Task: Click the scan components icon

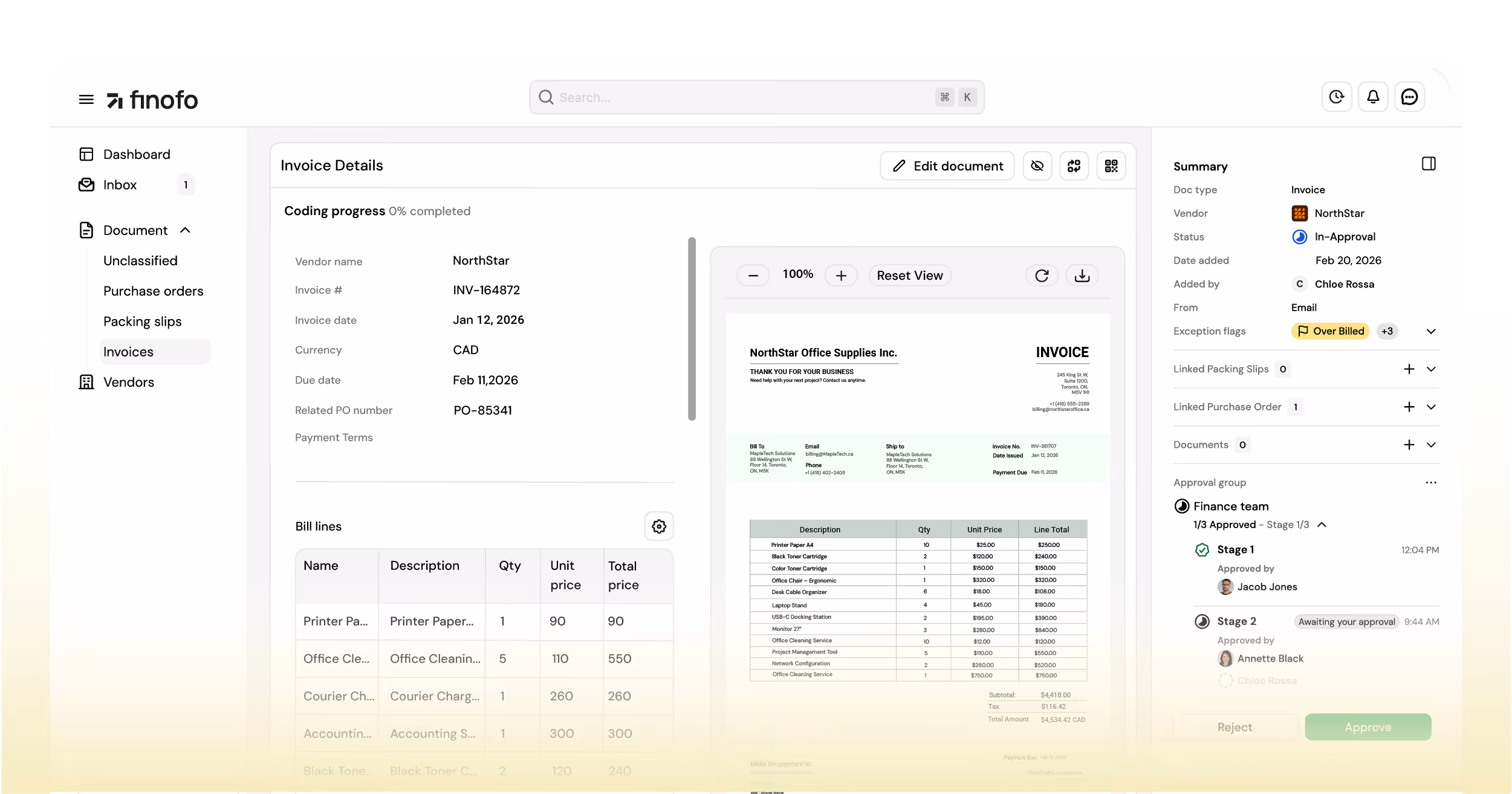Action: point(1074,166)
